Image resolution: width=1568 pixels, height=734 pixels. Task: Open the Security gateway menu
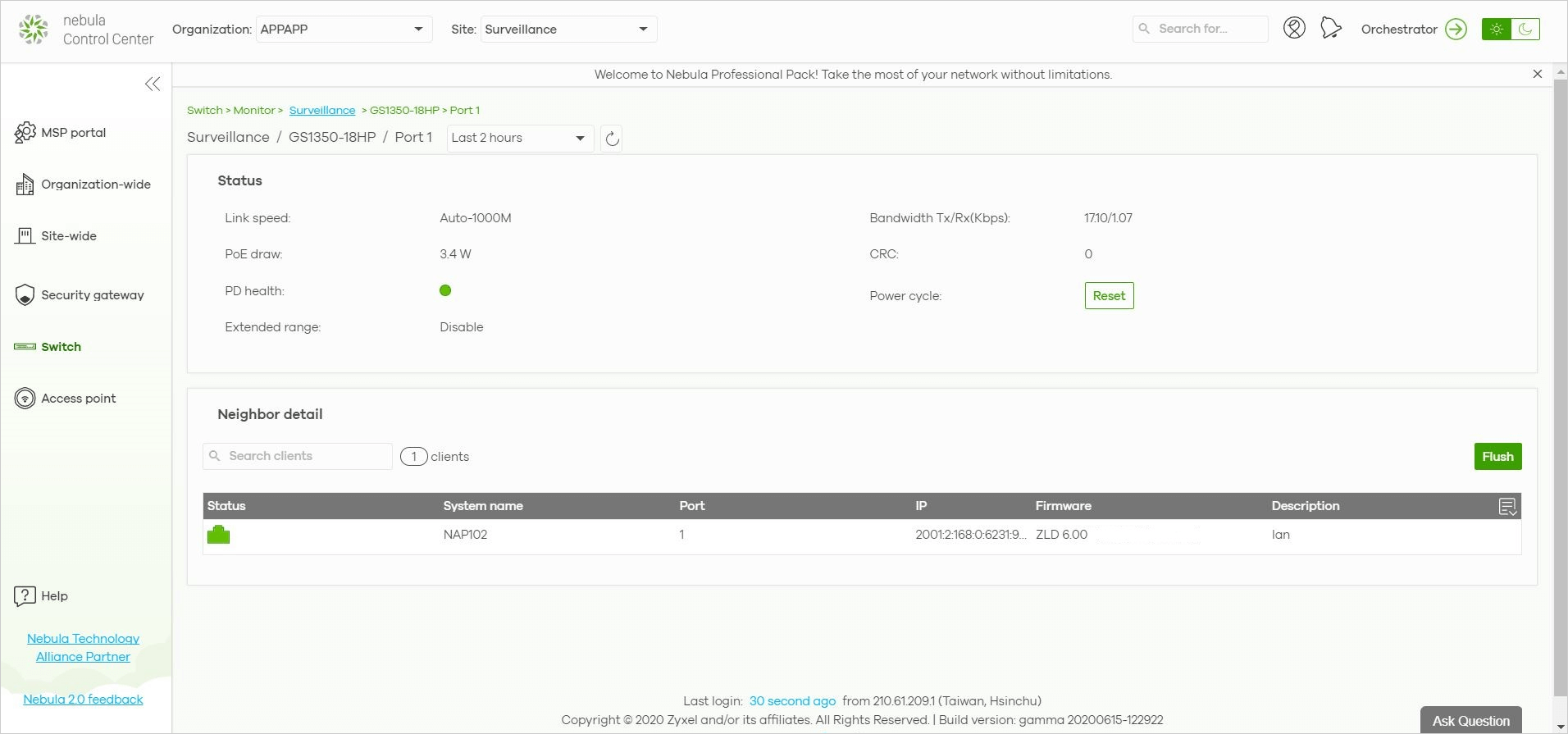point(93,295)
